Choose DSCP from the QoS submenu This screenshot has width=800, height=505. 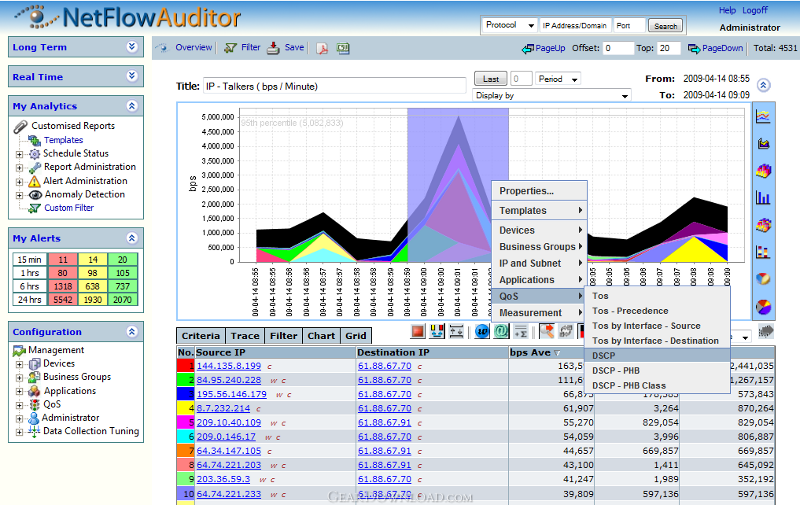point(657,356)
